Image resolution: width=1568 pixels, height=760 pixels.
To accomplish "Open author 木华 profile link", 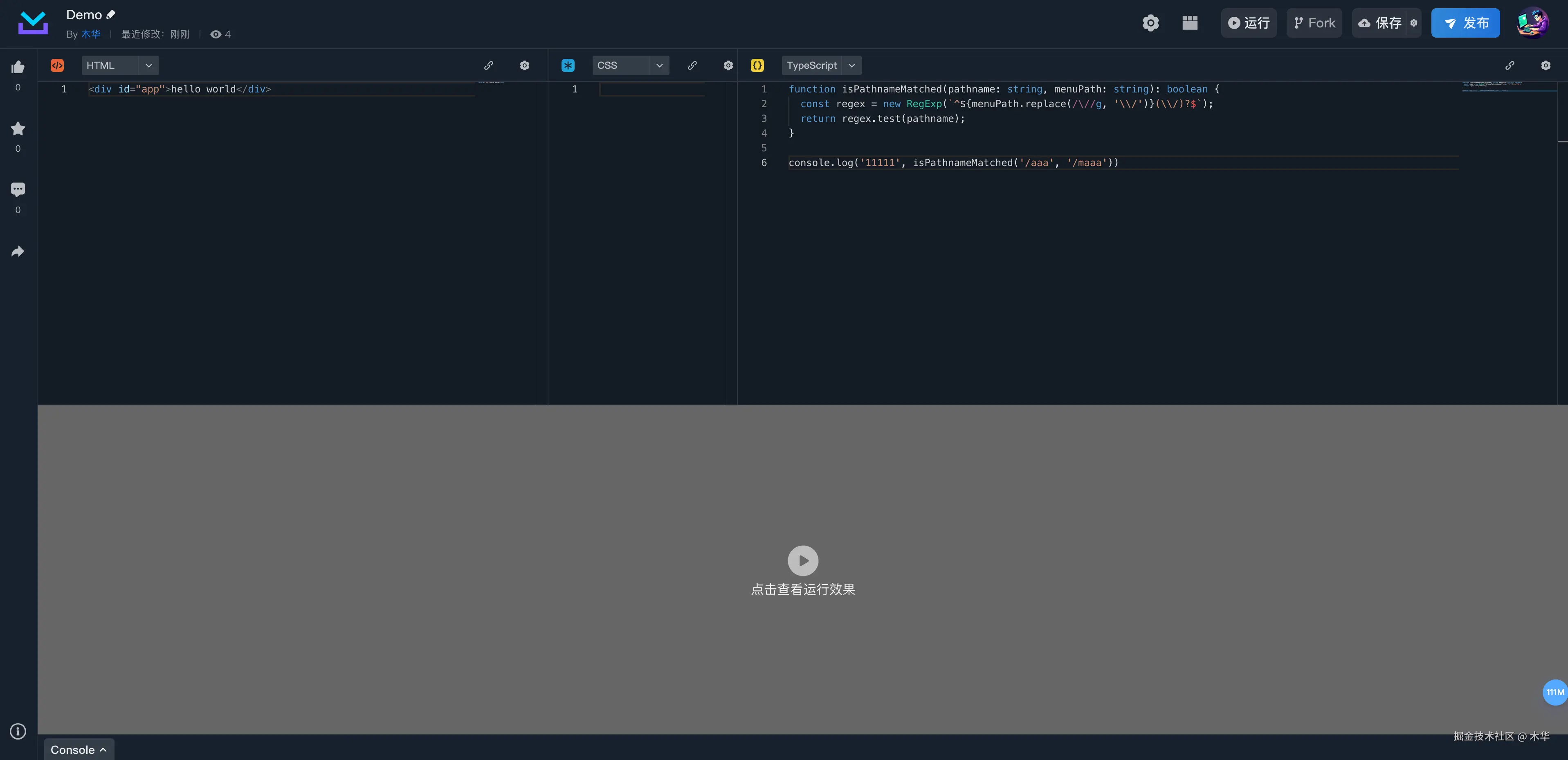I will point(91,34).
